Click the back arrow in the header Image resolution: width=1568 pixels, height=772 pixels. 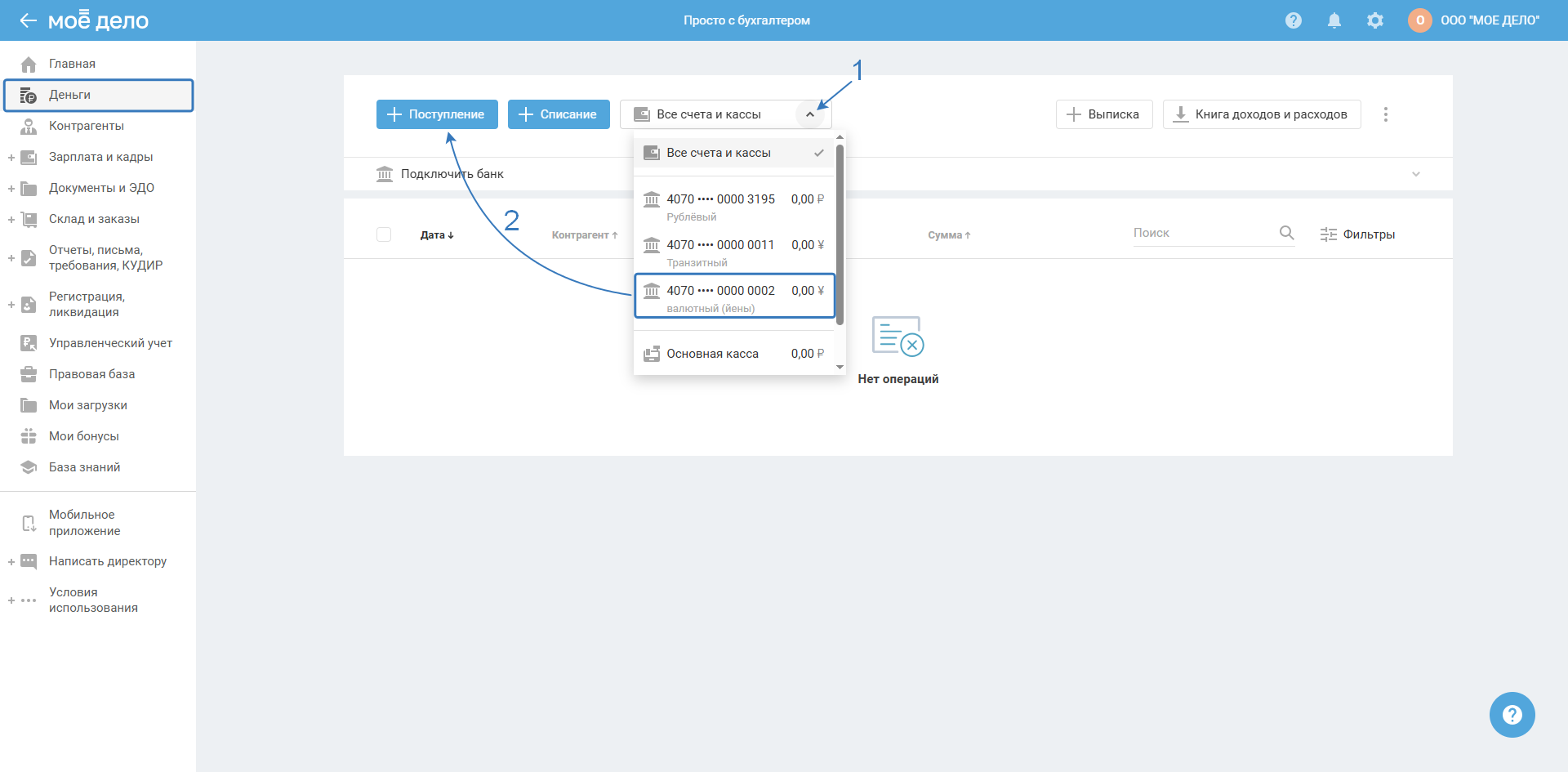29,20
